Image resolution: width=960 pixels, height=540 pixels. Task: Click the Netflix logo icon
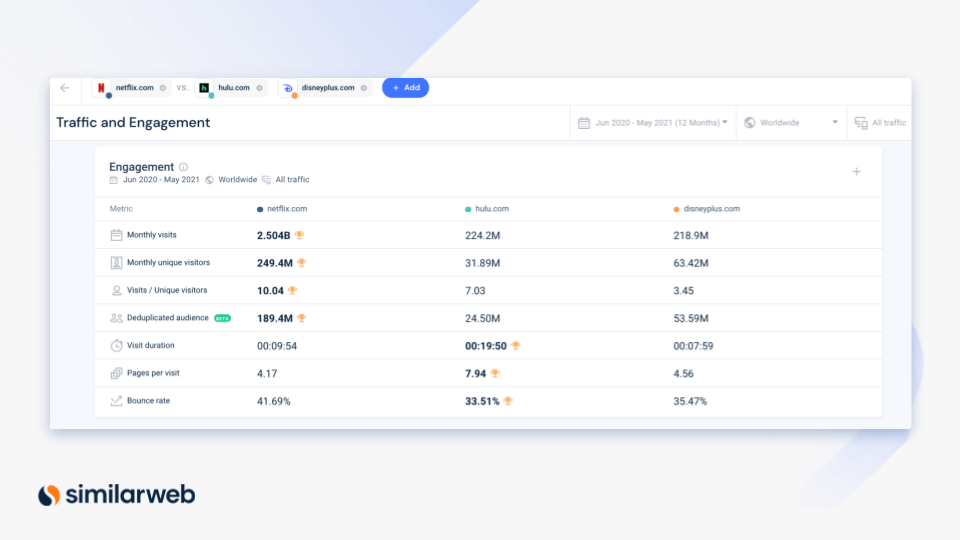pos(101,88)
